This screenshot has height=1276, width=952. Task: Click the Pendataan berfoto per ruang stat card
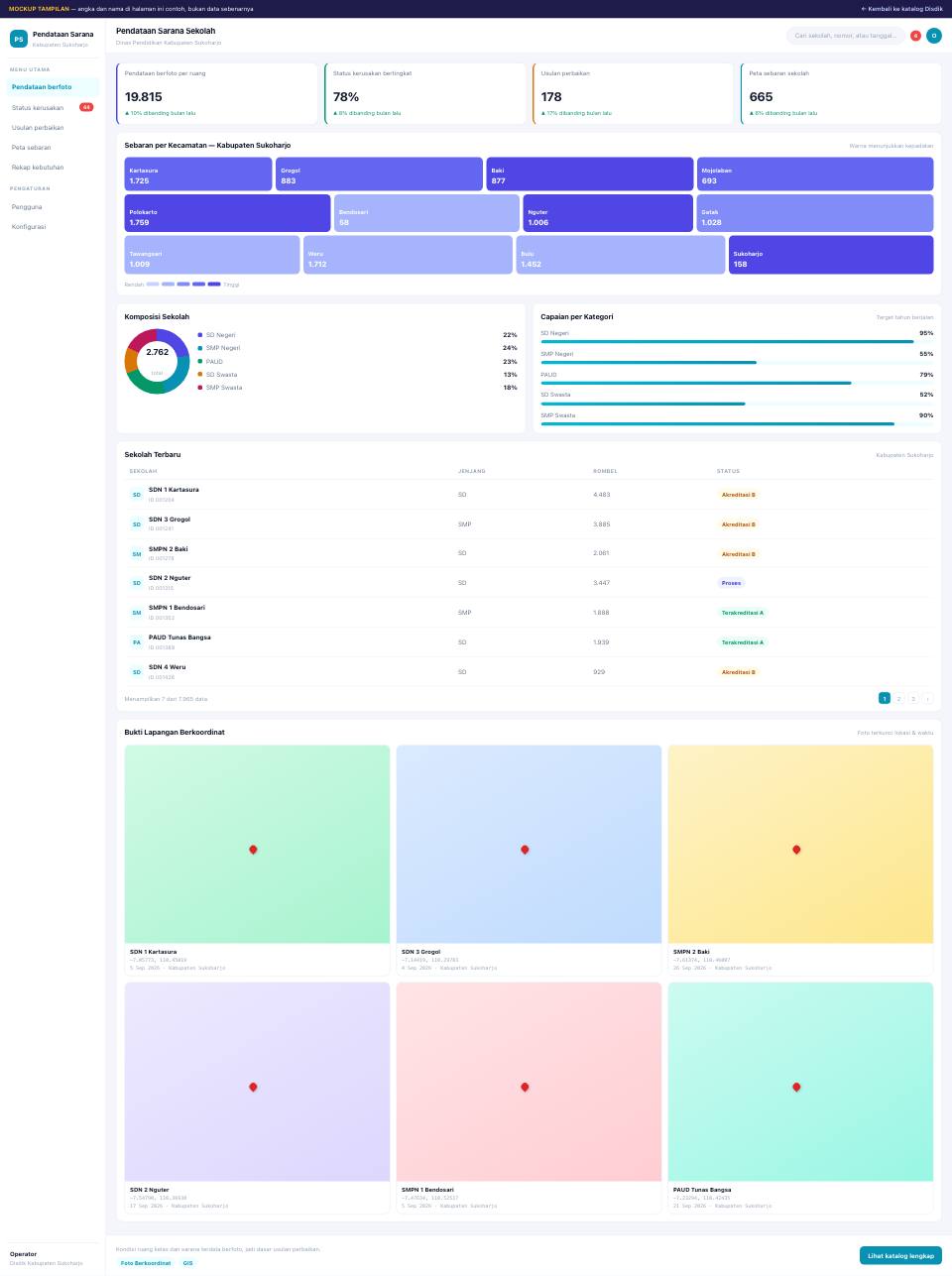(217, 94)
